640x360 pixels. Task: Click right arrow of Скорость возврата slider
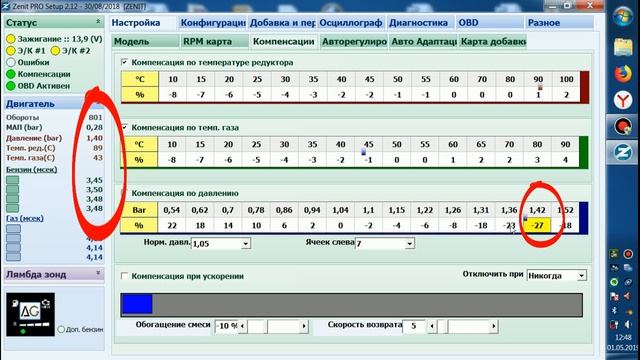pyautogui.click(x=493, y=326)
